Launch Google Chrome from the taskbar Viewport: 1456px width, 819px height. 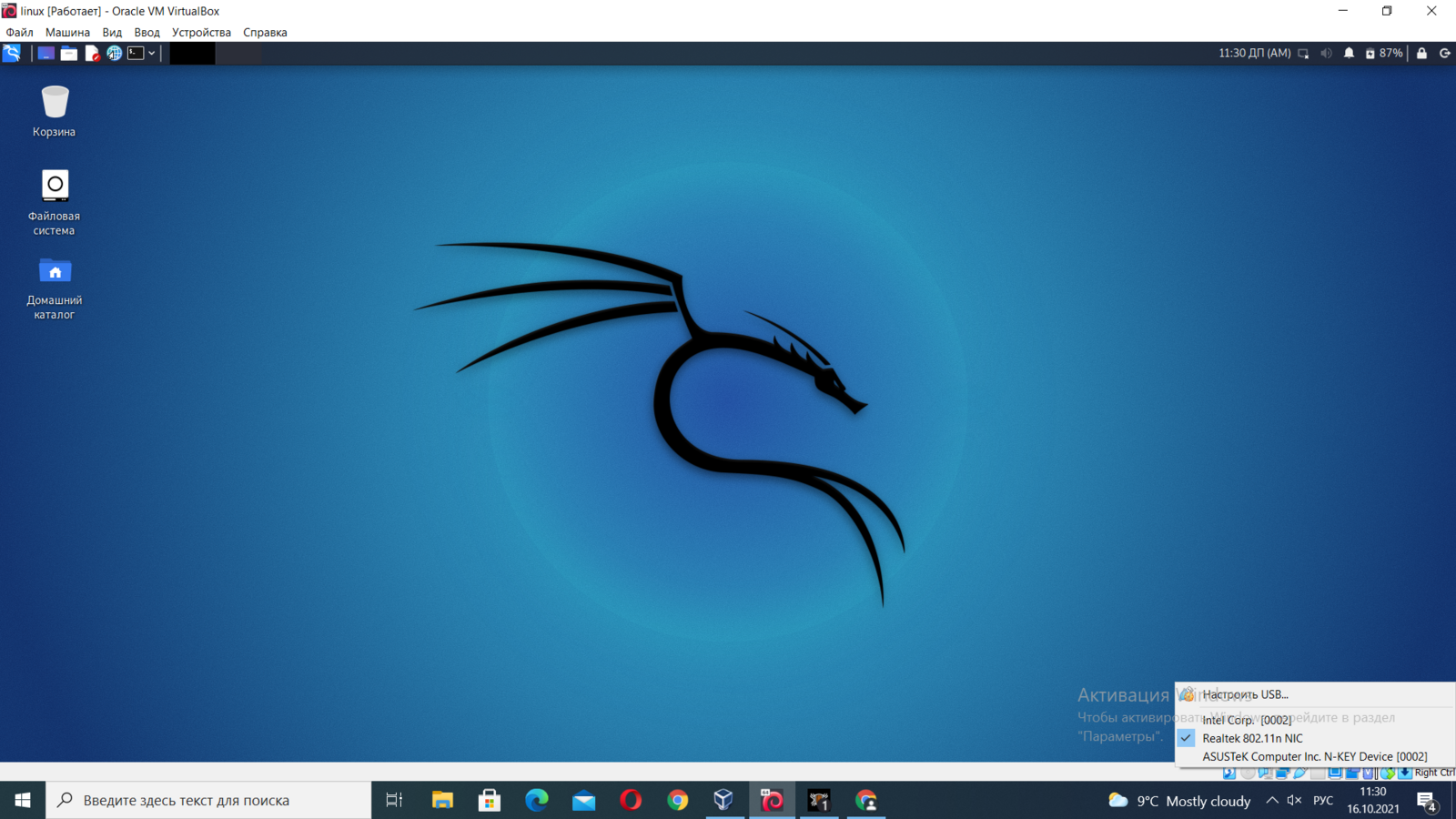[678, 800]
